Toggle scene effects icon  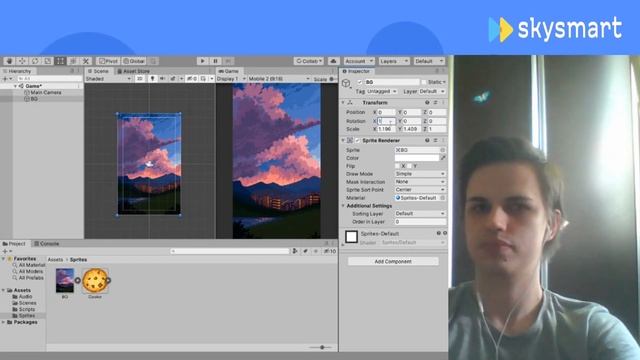pyautogui.click(x=173, y=79)
